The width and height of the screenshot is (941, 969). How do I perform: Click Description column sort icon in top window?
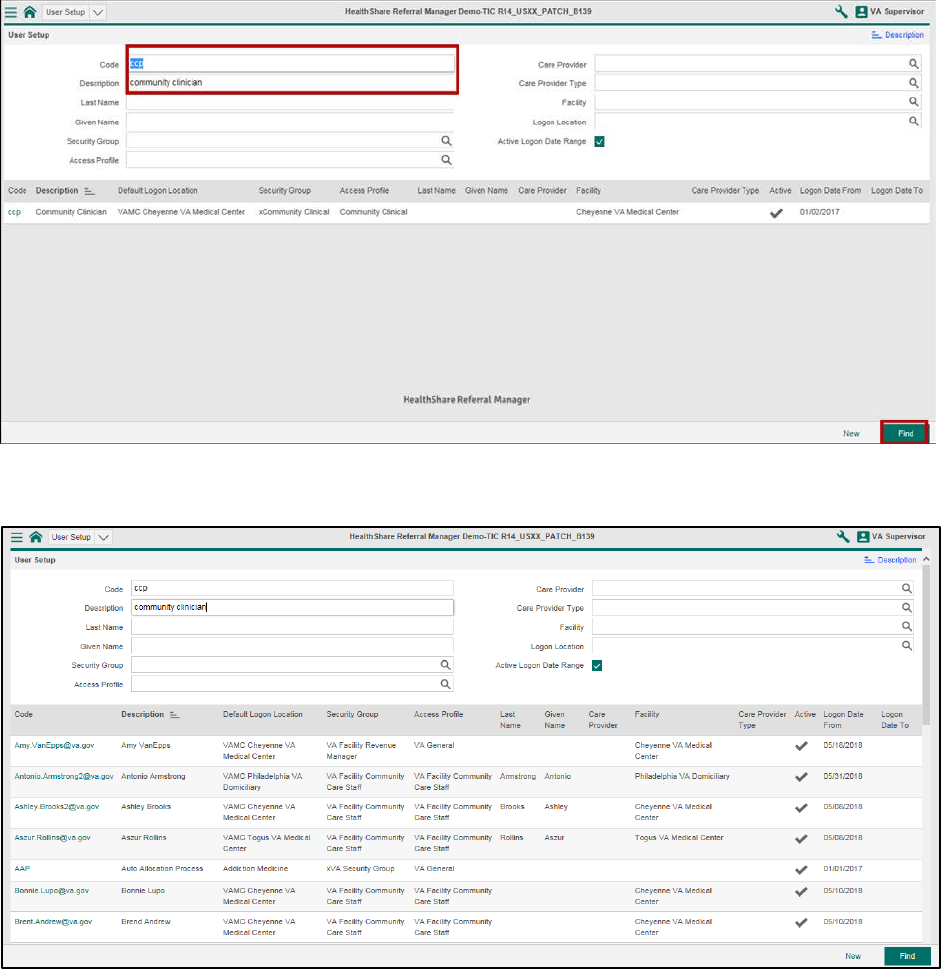(90, 191)
